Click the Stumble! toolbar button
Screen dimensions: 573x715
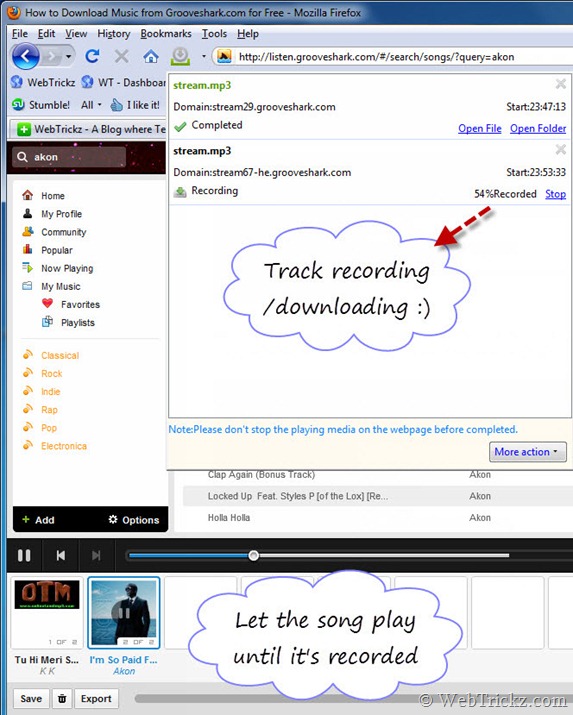point(41,105)
